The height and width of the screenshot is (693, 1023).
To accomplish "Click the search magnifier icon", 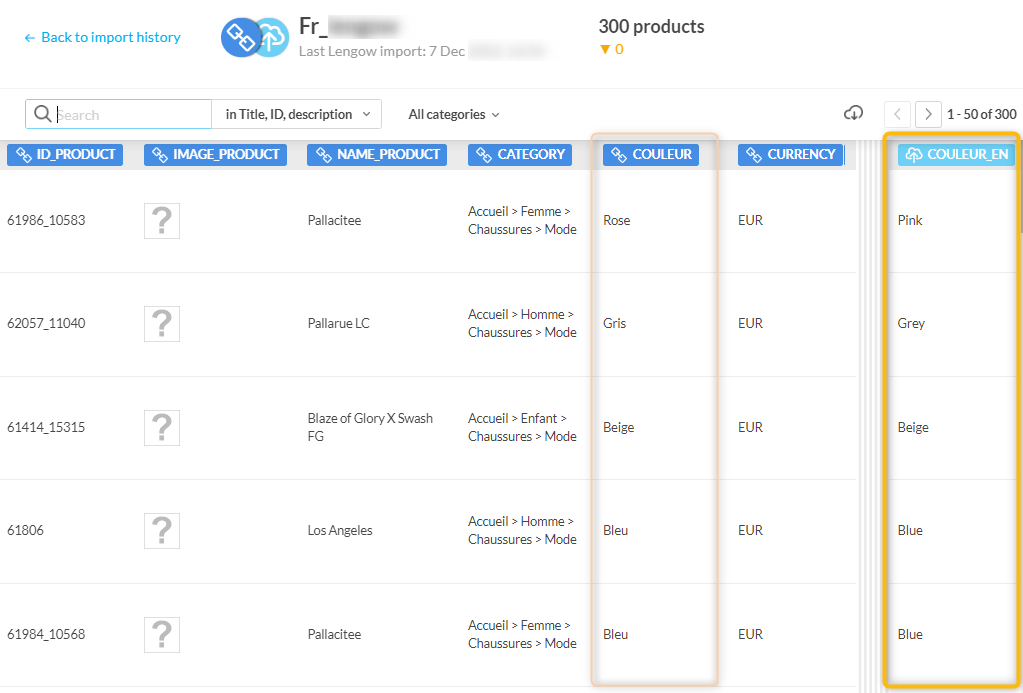I will point(43,114).
